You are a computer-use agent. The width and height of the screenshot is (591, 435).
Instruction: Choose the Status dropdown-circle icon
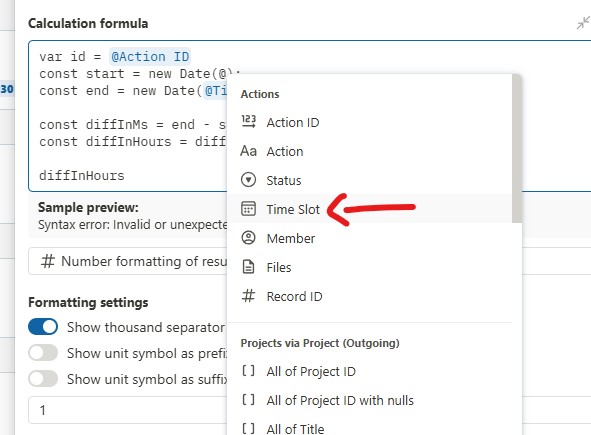[248, 180]
